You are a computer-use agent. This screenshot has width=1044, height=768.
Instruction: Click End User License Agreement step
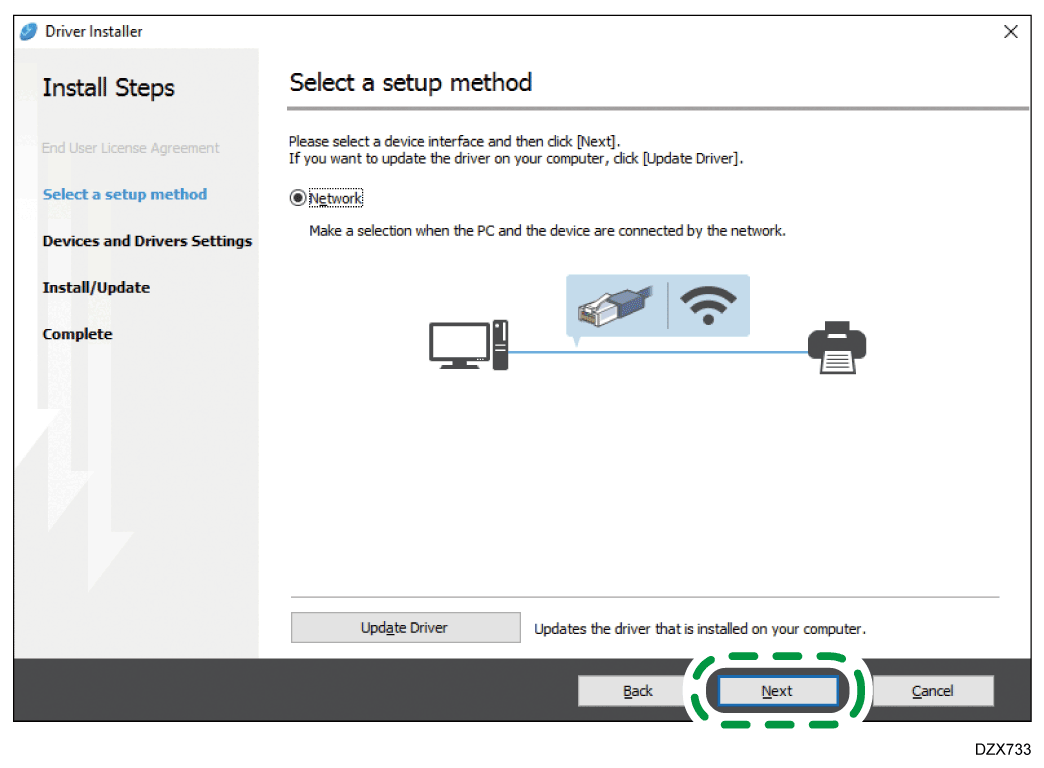pyautogui.click(x=130, y=148)
